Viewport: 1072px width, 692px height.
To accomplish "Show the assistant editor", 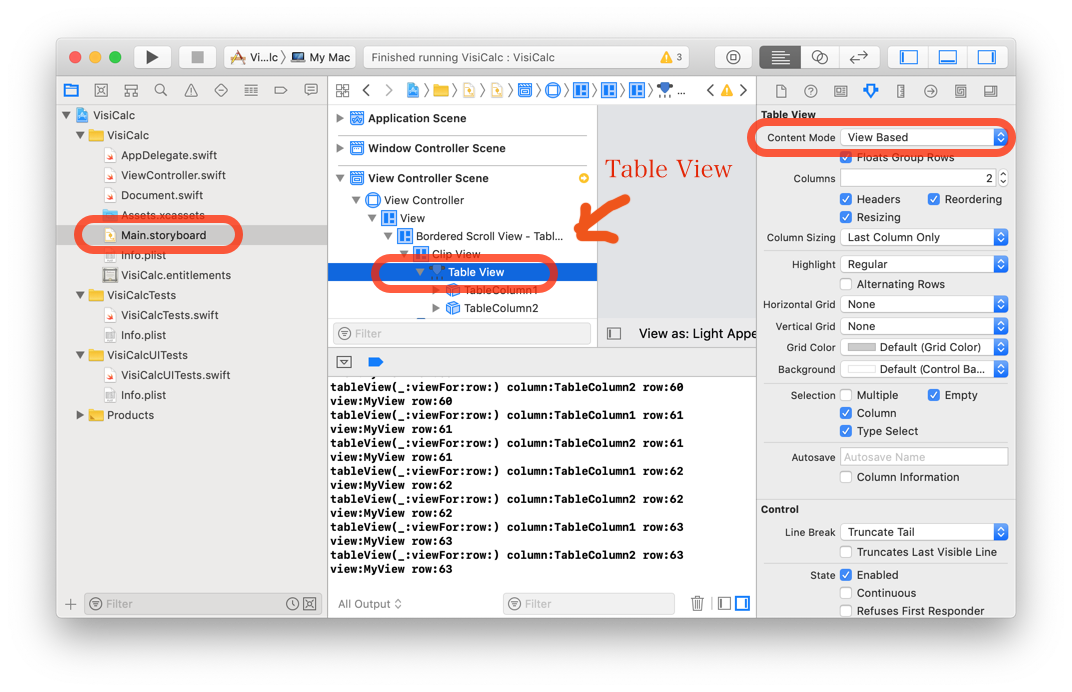I will 819,57.
